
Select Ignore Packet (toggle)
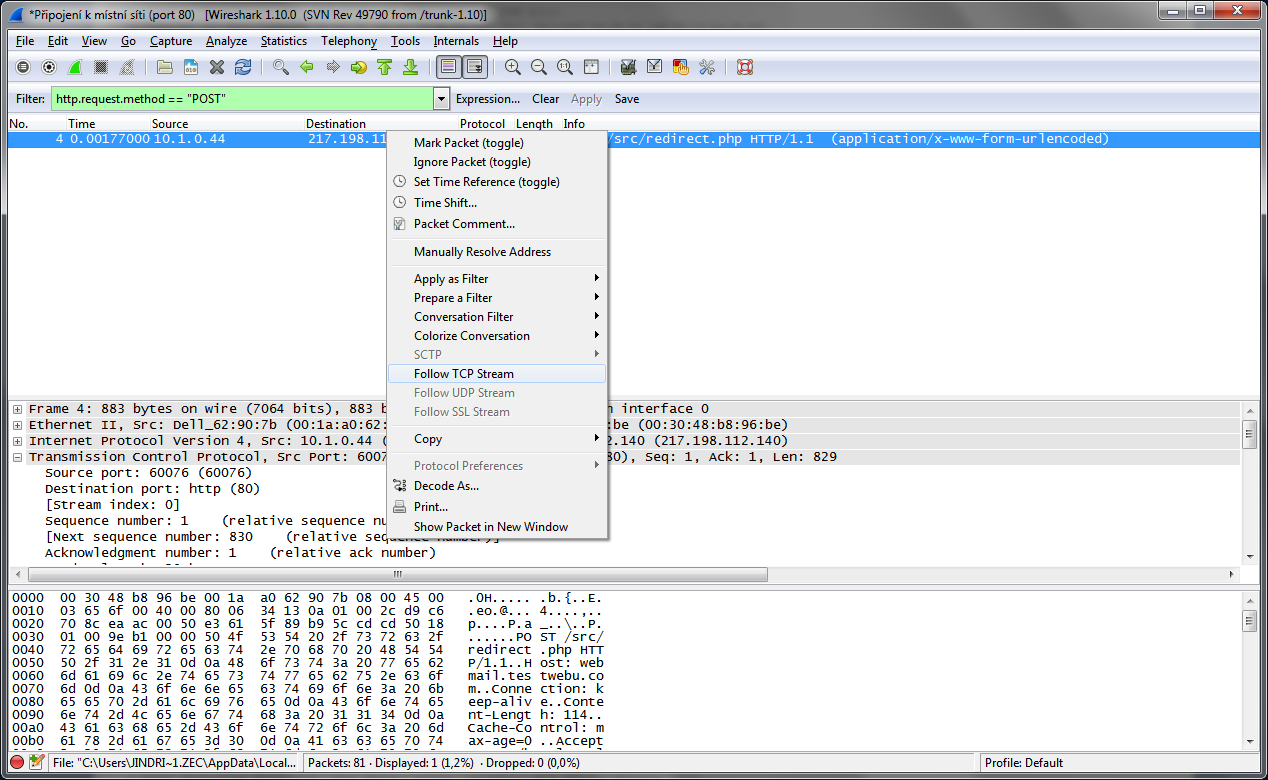click(497, 162)
